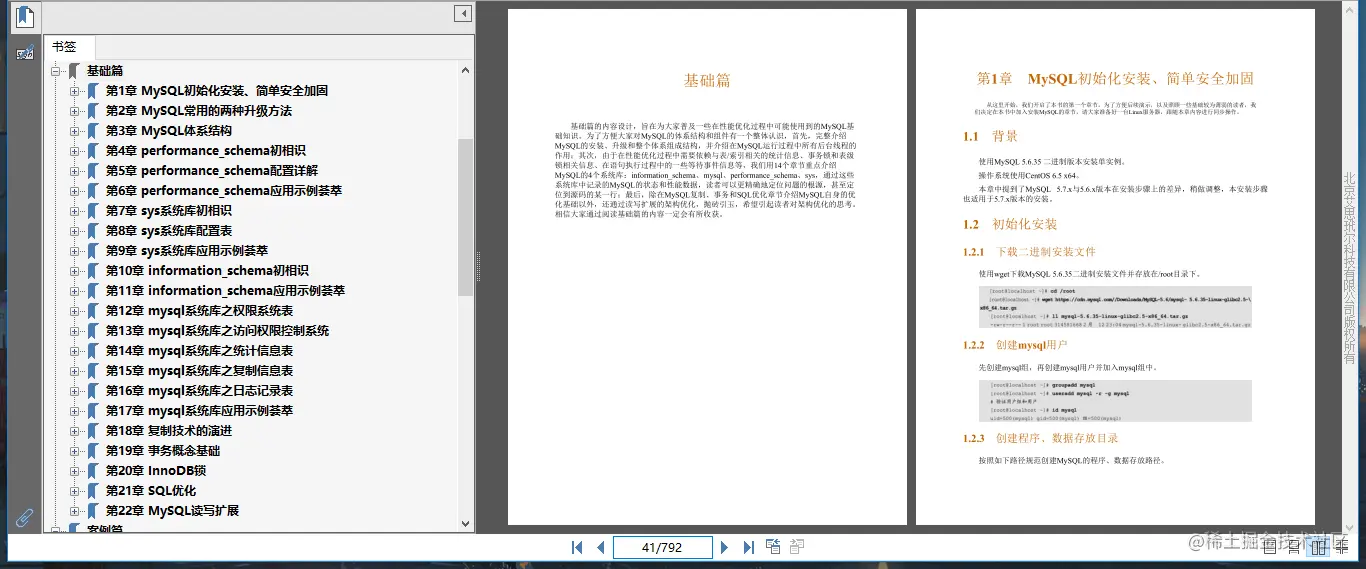This screenshot has height=569, width=1366.
Task: Open the digital signatures panel icon
Action: [x=24, y=54]
